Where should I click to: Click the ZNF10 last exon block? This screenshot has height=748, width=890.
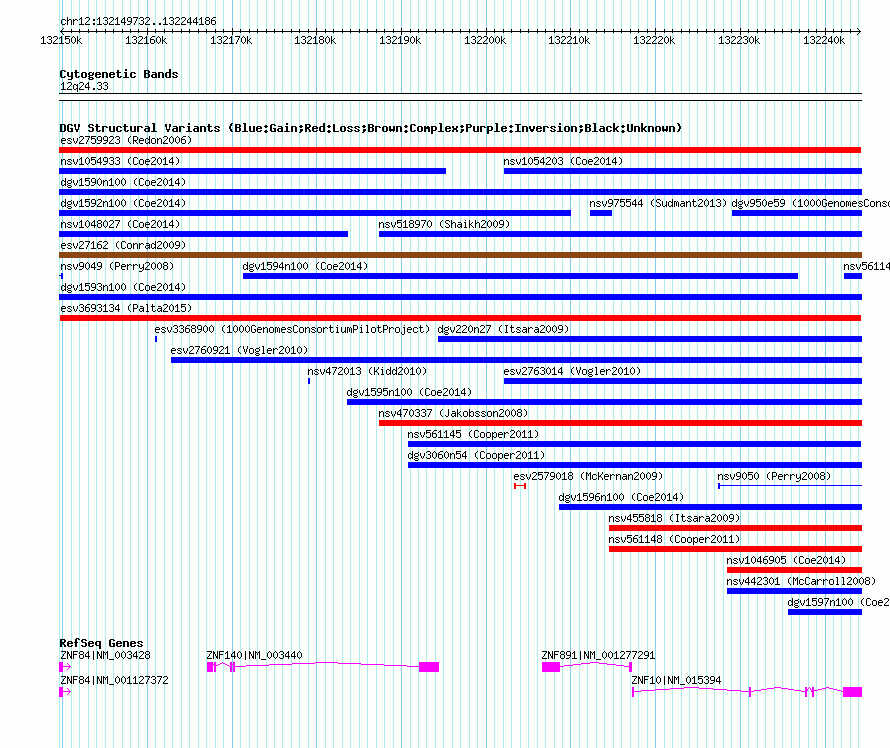(853, 692)
